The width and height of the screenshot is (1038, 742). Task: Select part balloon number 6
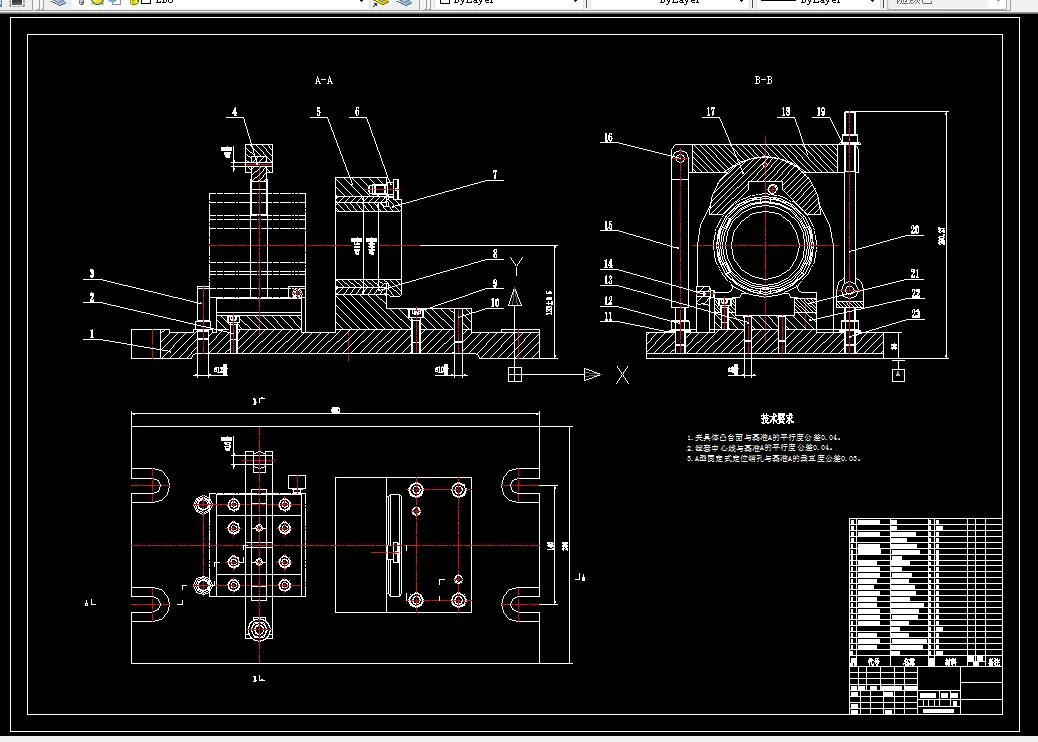(357, 112)
